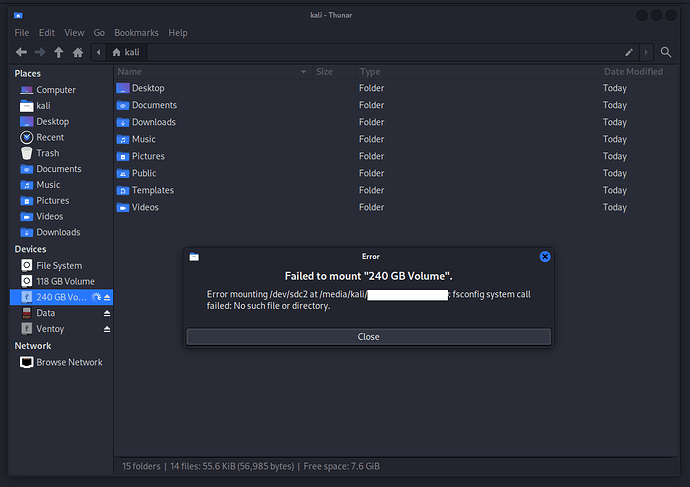Go to parent folder up arrow
The width and height of the screenshot is (690, 487).
[x=59, y=52]
